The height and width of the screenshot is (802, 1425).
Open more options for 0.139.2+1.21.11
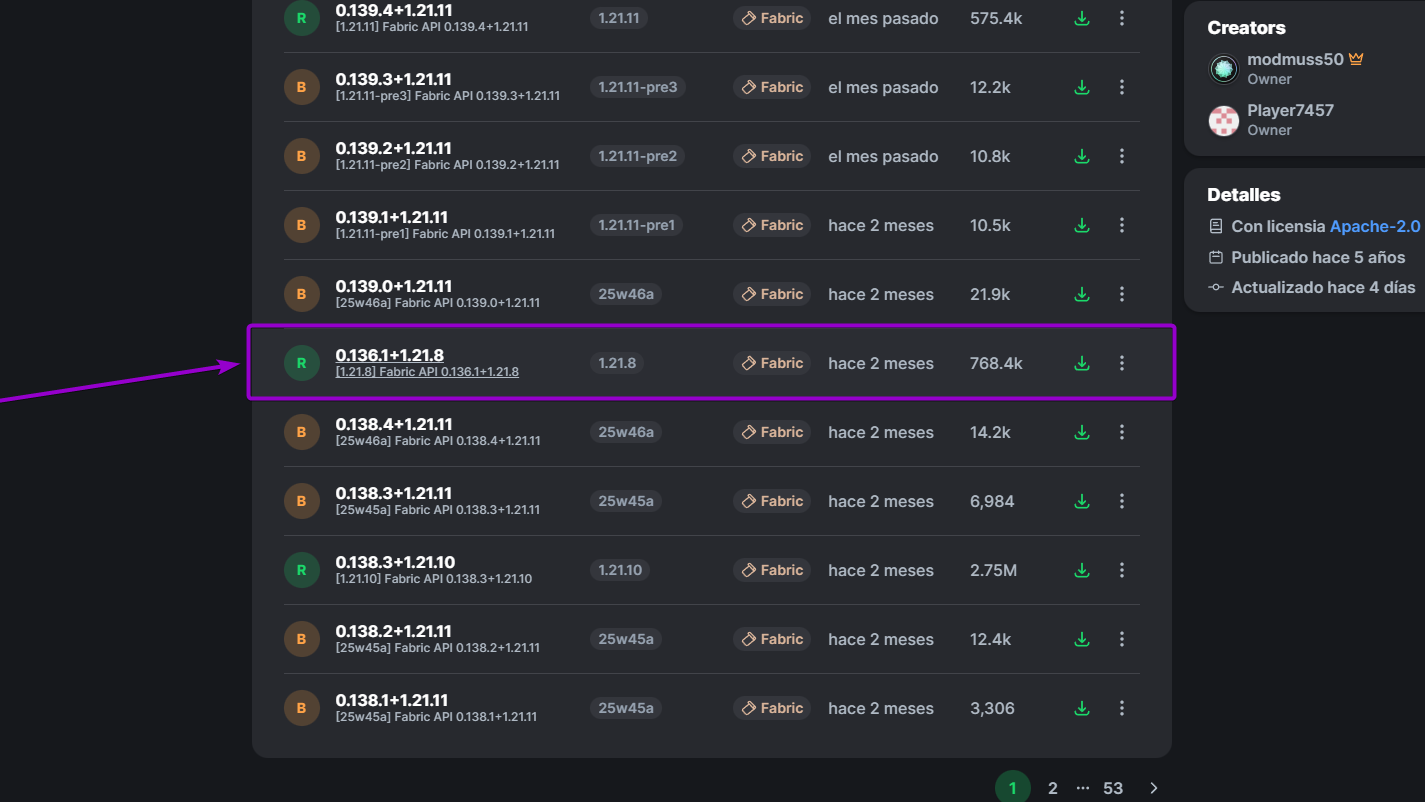click(1121, 156)
